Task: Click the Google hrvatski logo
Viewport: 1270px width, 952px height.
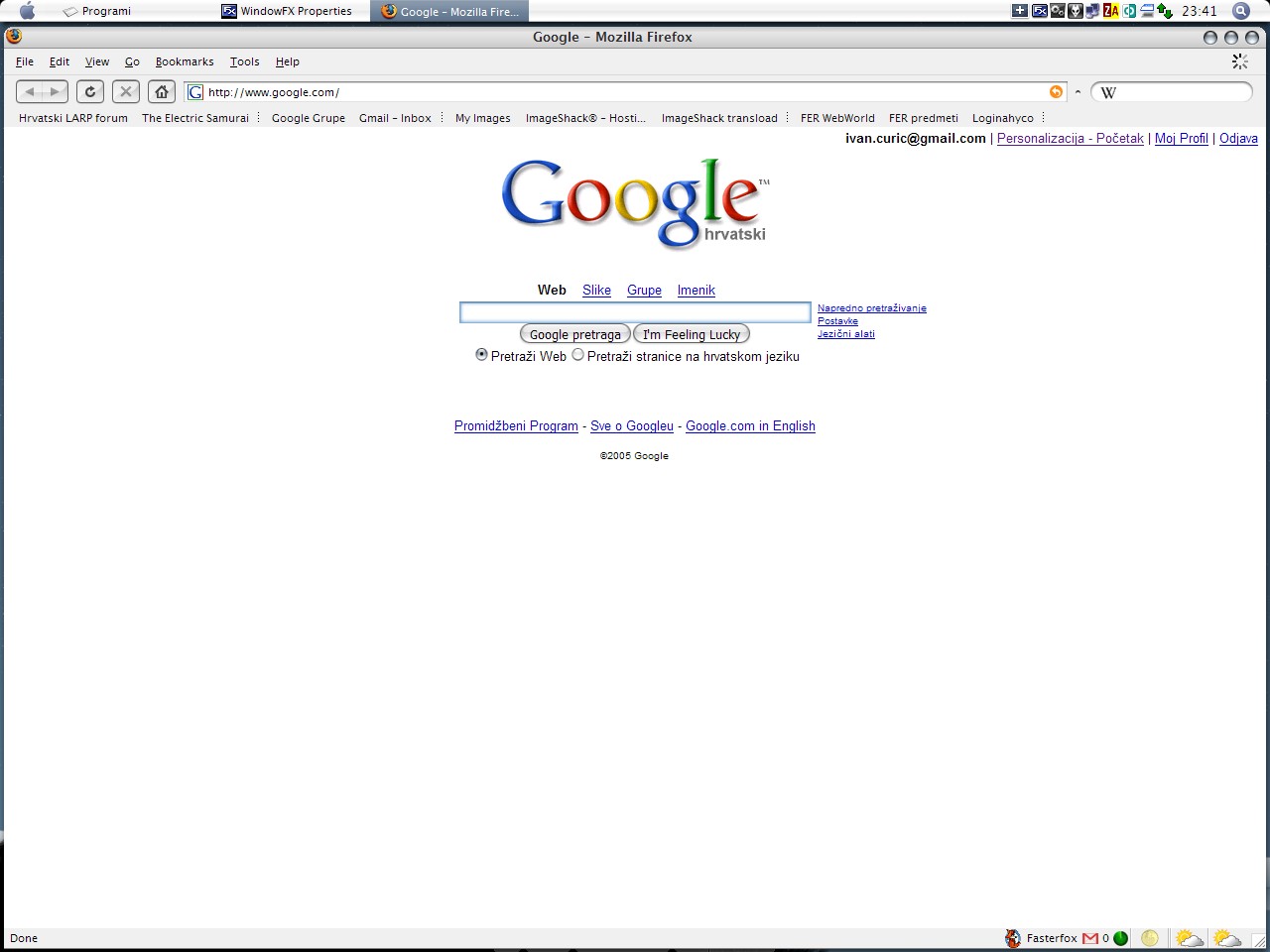Action: pyautogui.click(x=636, y=203)
